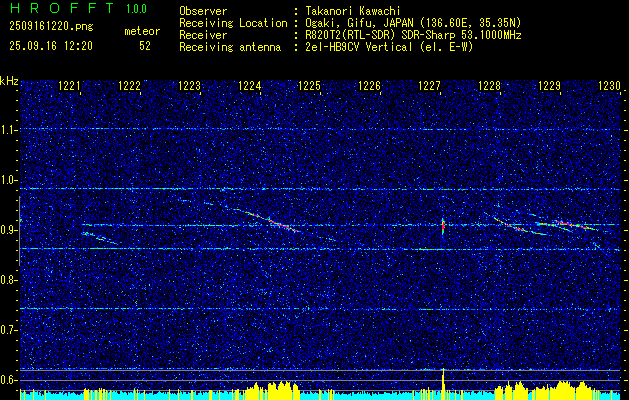Select the meteor count 52
The image size is (629, 400).
coord(145,46)
